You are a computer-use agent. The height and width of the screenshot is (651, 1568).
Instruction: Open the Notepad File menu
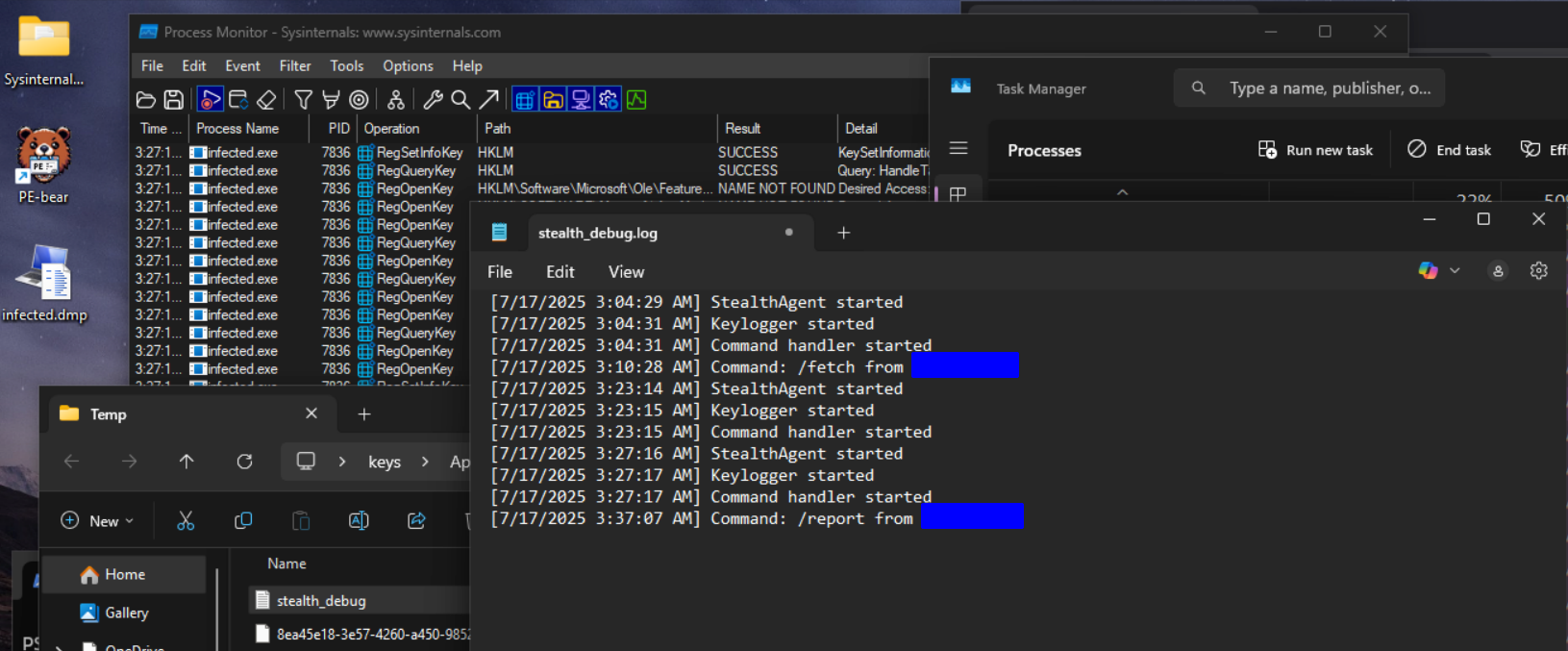pyautogui.click(x=500, y=272)
